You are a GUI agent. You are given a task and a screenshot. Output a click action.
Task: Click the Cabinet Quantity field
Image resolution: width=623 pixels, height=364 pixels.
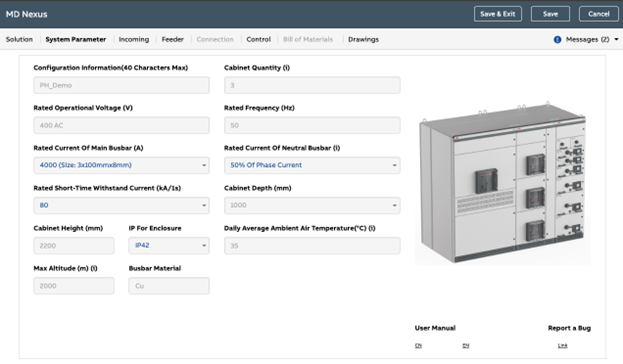tap(312, 85)
